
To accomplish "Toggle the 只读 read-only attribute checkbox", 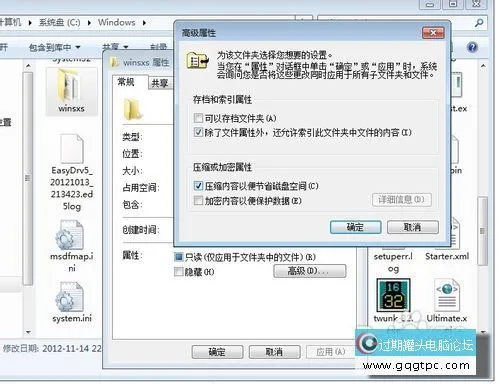I will (x=179, y=257).
